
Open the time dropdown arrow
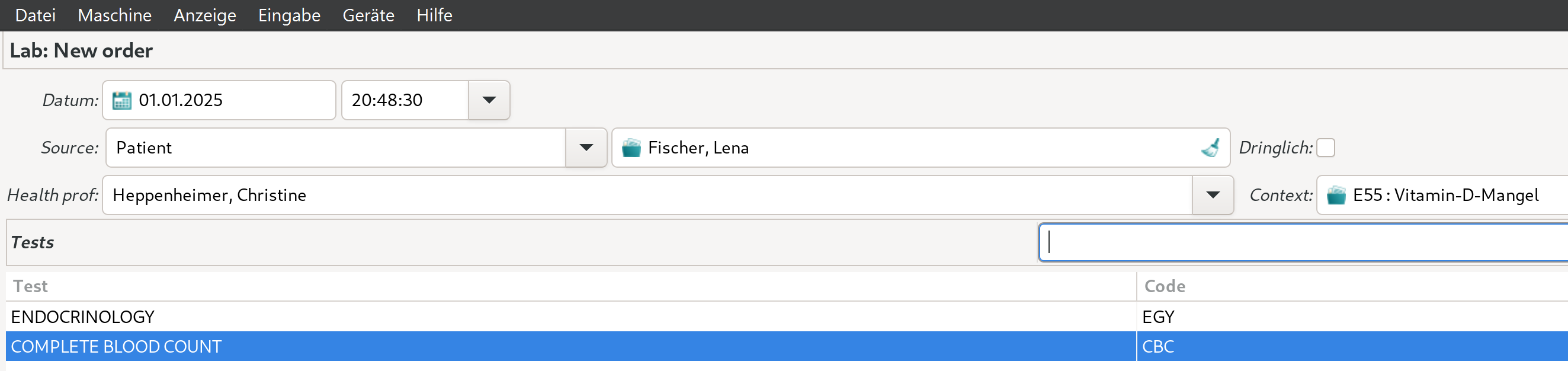(489, 100)
